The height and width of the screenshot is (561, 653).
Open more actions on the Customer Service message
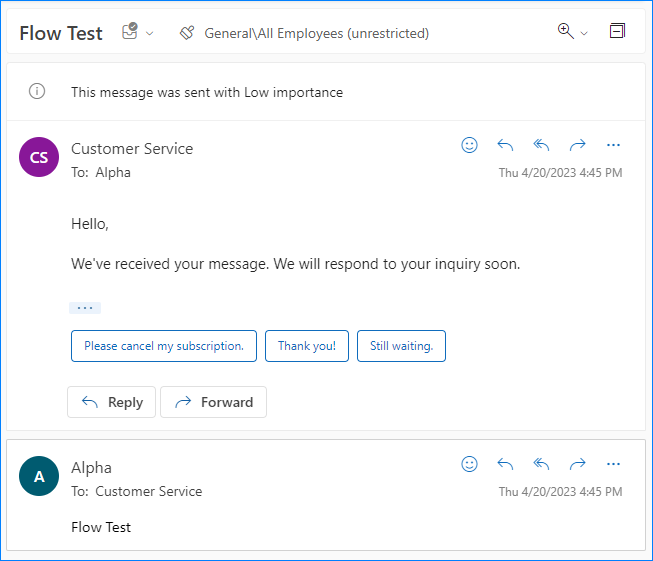613,145
